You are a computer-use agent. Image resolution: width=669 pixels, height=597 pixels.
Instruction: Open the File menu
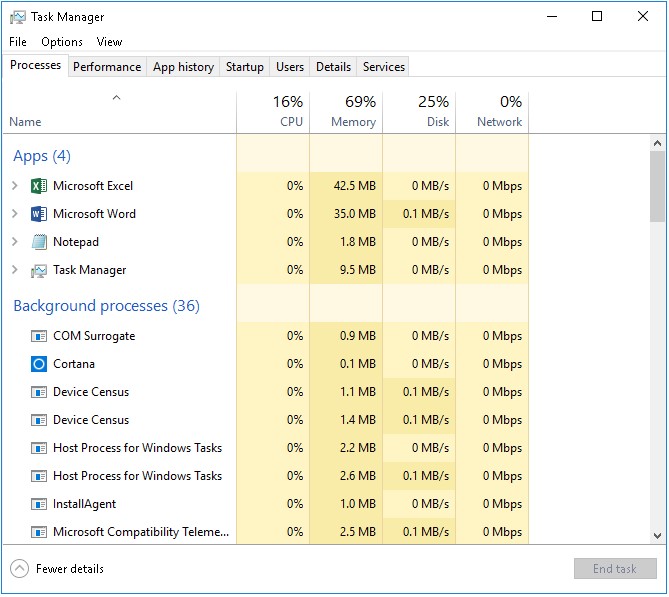[x=18, y=42]
